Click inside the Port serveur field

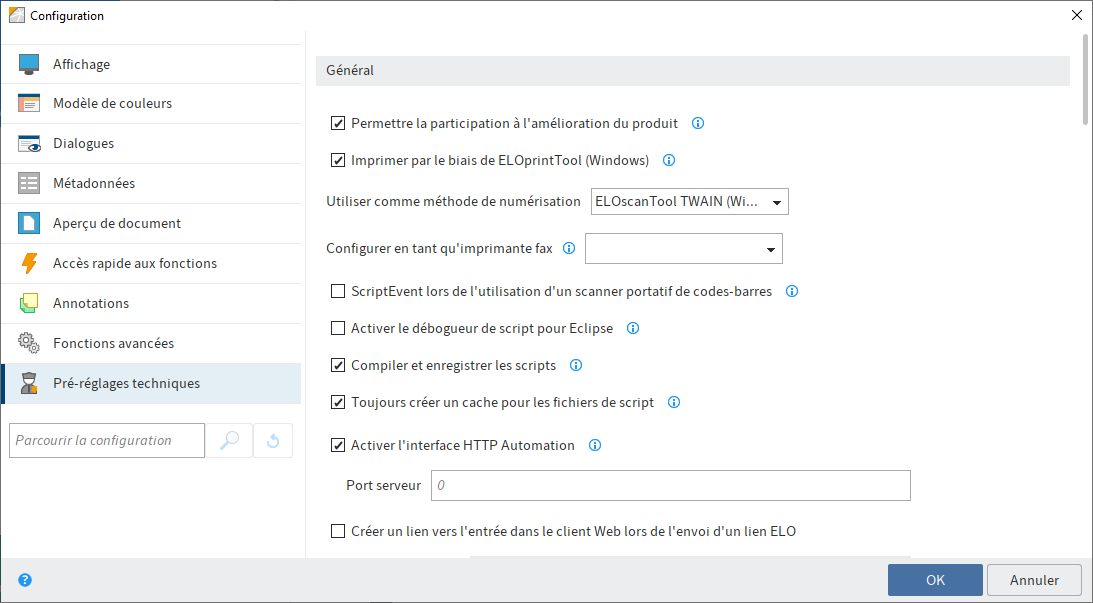pos(670,485)
